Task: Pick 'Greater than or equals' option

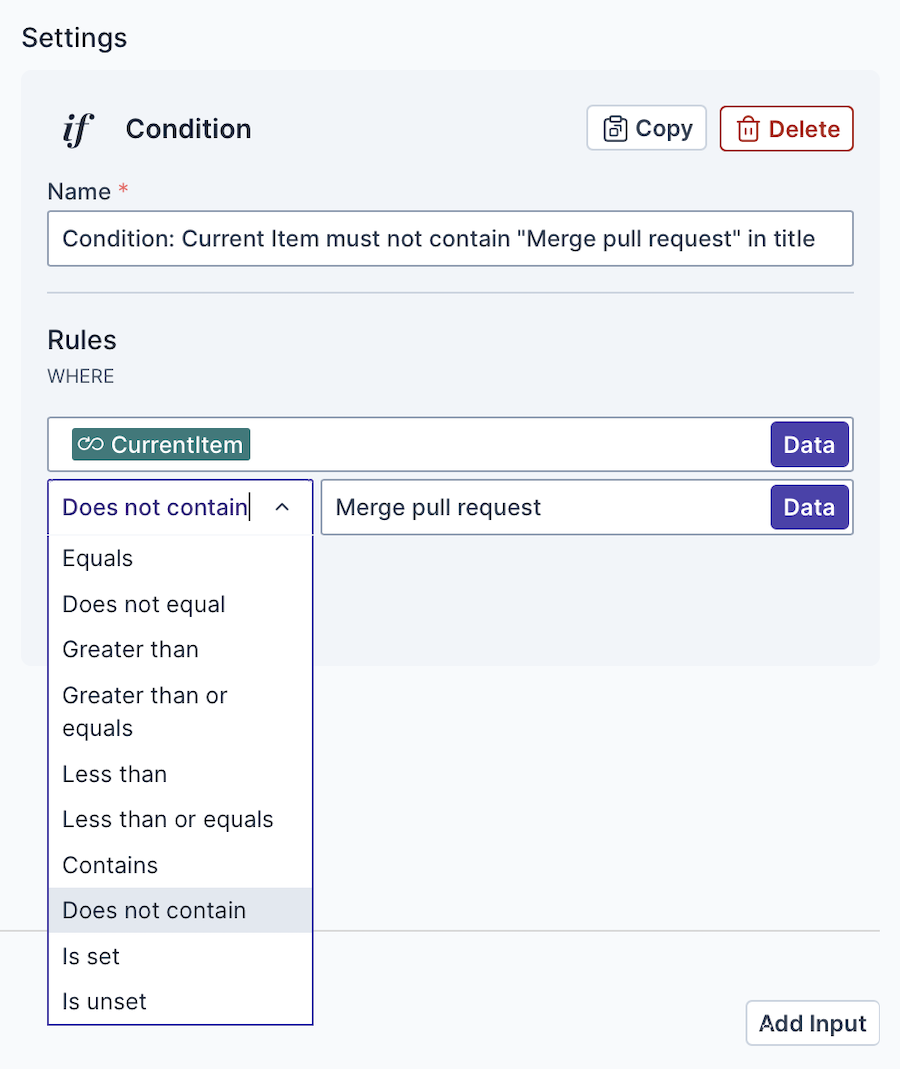Action: pos(145,711)
